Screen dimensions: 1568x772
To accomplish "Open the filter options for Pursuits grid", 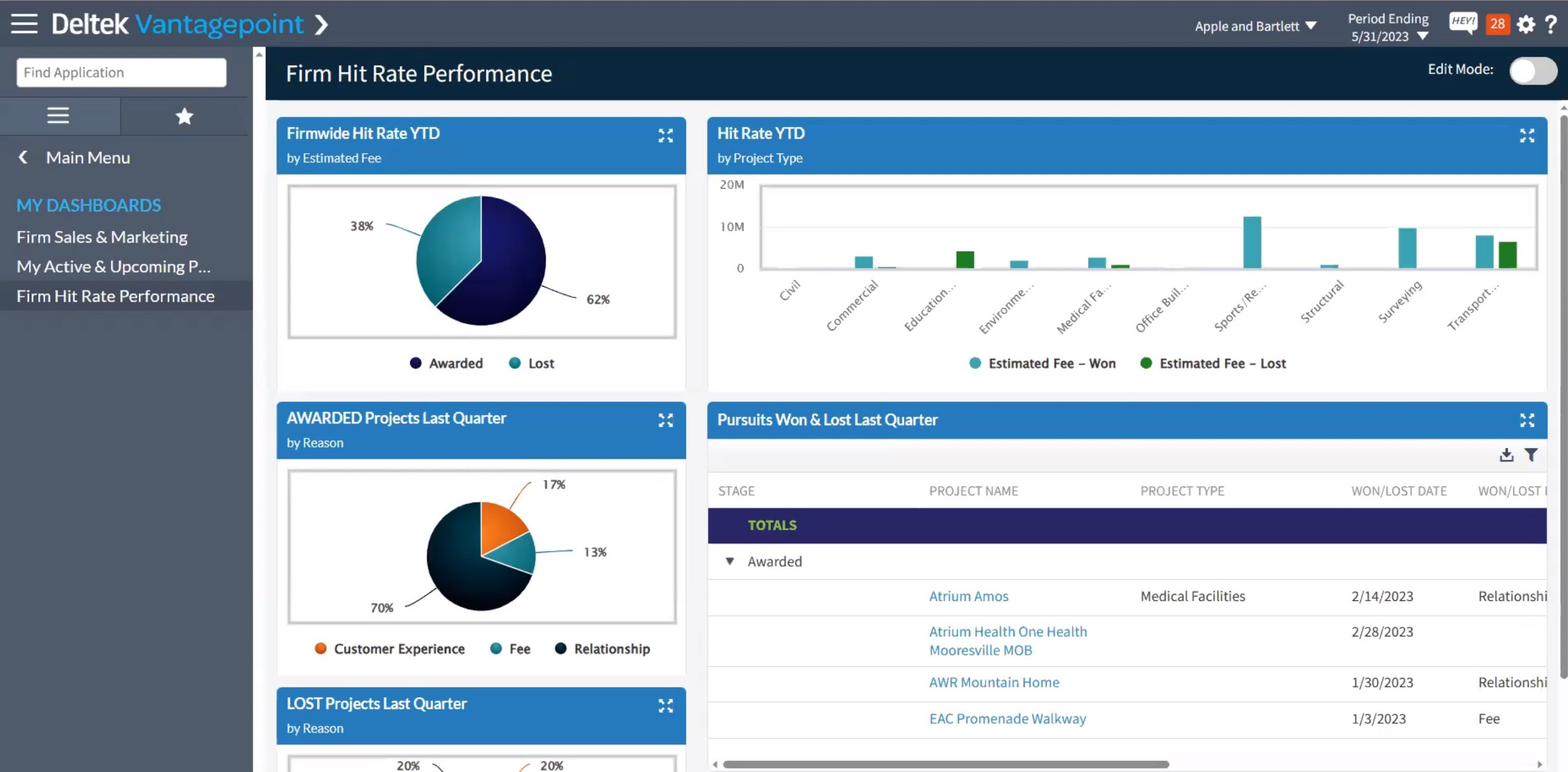I will coord(1530,455).
